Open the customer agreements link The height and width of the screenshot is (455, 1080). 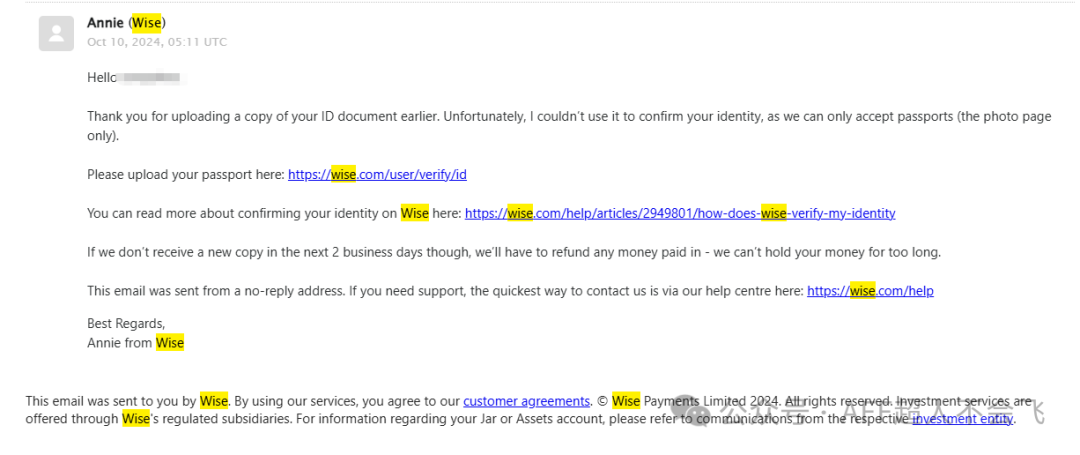(526, 401)
